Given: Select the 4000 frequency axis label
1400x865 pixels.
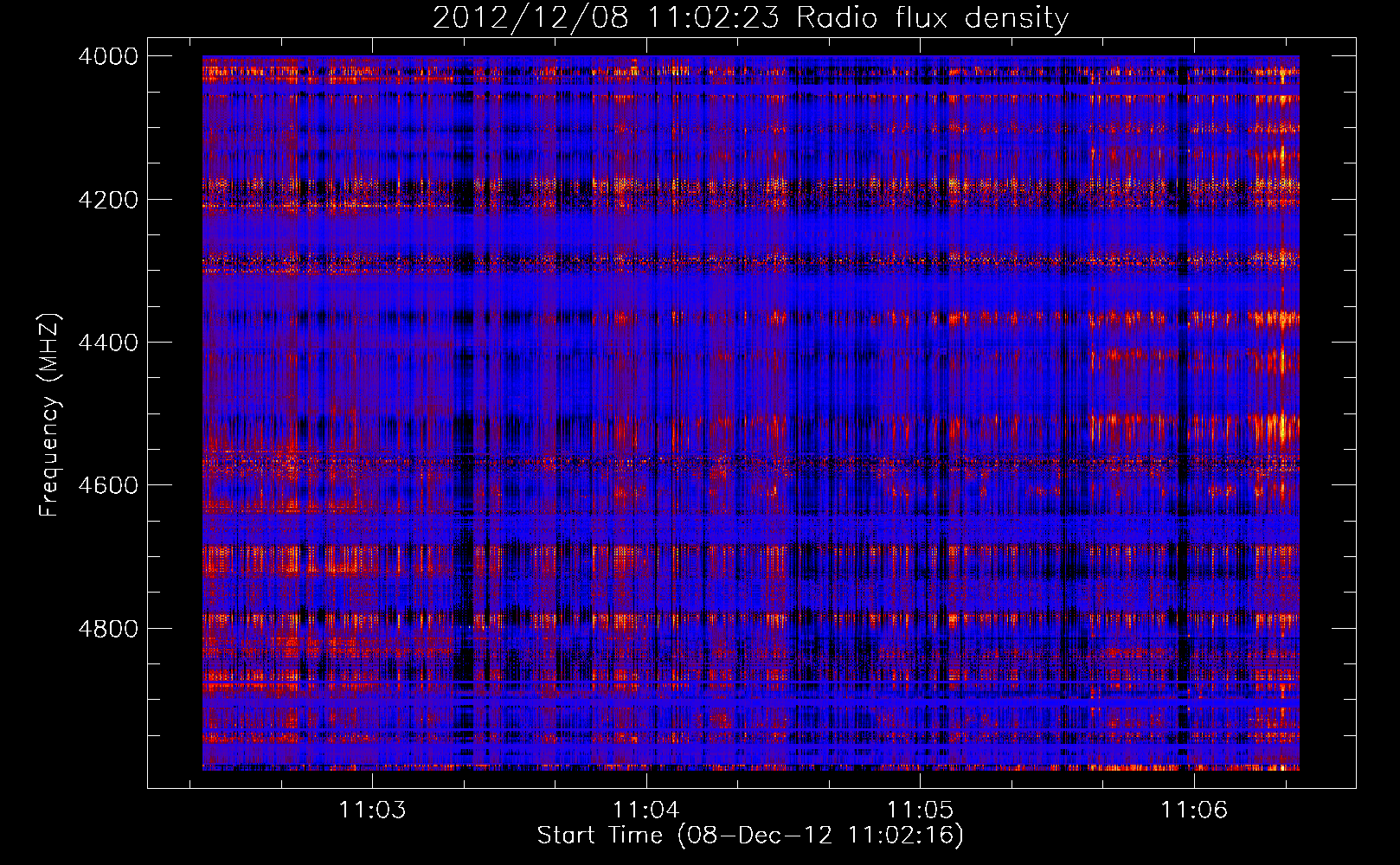Looking at the screenshot, I should tap(108, 56).
